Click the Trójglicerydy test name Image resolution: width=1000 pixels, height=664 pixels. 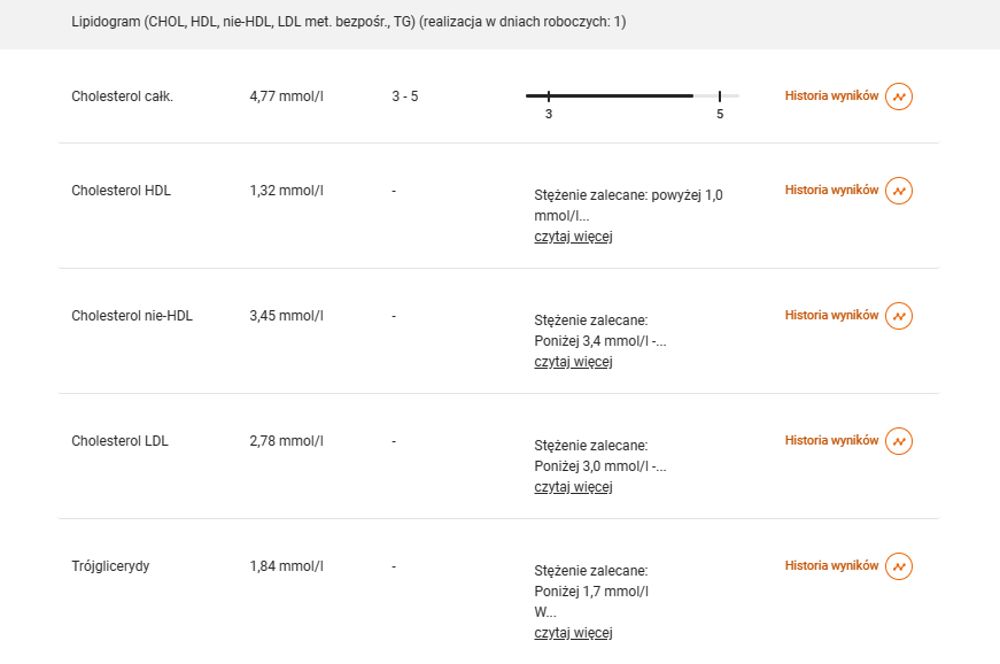[110, 566]
